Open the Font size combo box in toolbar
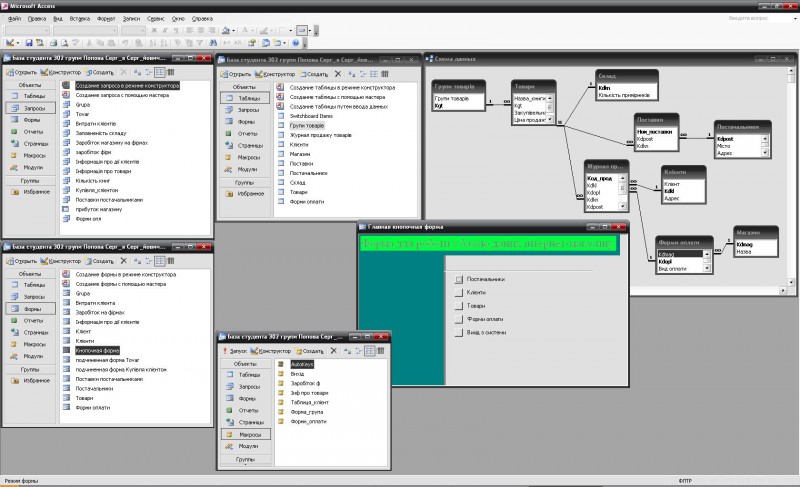Viewport: 800px width, 487px height. [x=133, y=31]
